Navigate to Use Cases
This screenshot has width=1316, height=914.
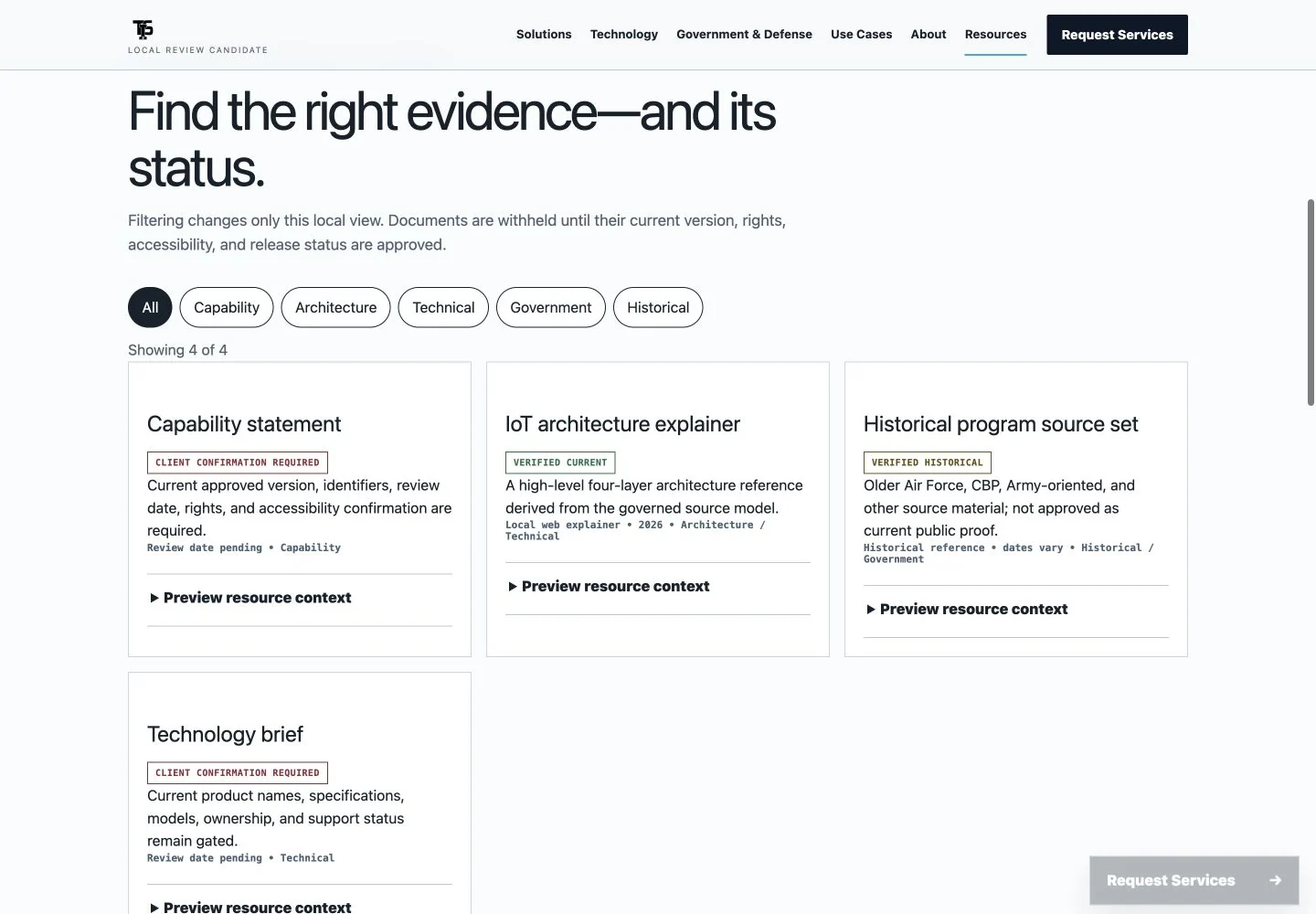(861, 35)
